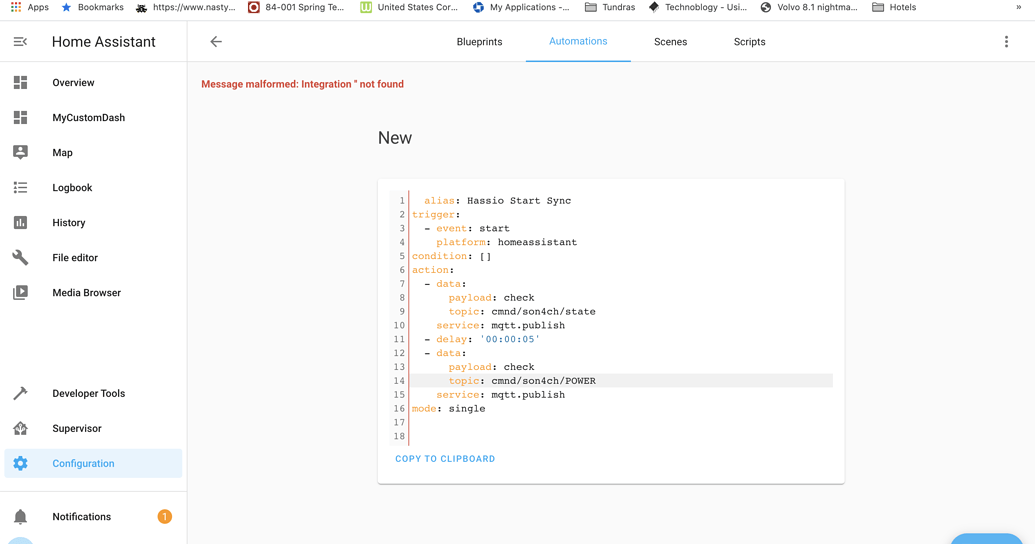Click the delay '00:00:05' value
The image size is (1035, 544).
click(x=510, y=339)
